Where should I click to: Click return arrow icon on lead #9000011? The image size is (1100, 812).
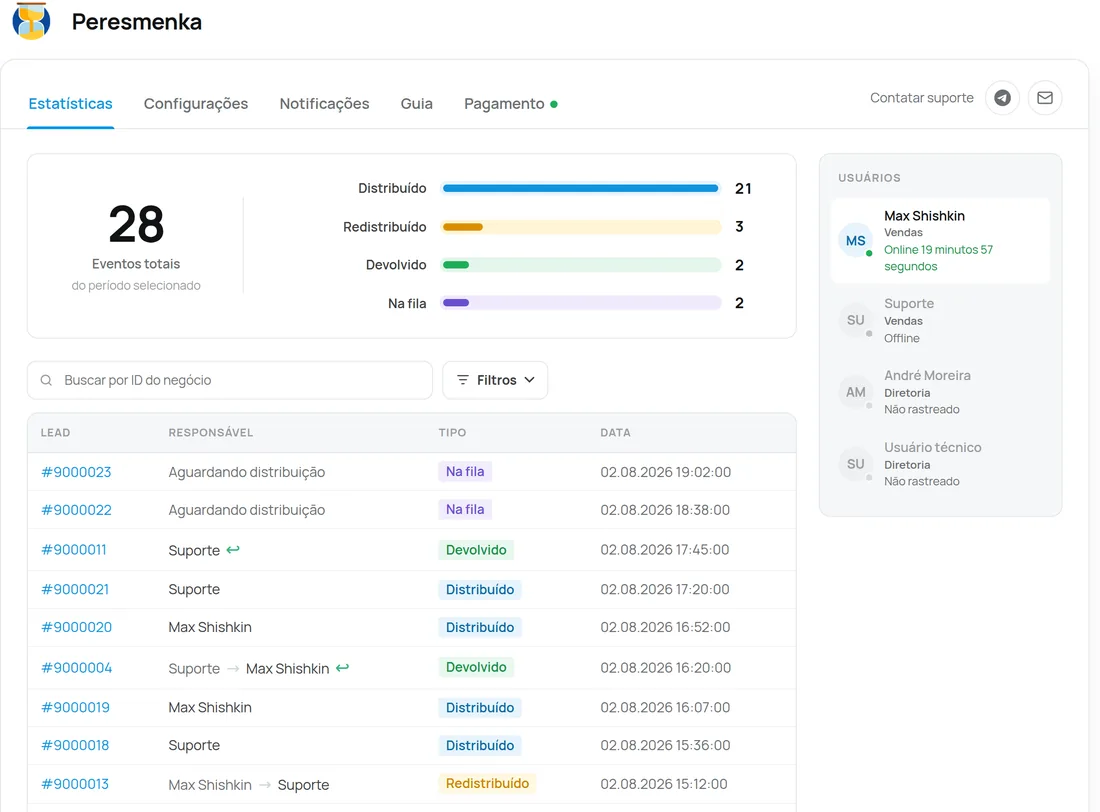tap(233, 550)
